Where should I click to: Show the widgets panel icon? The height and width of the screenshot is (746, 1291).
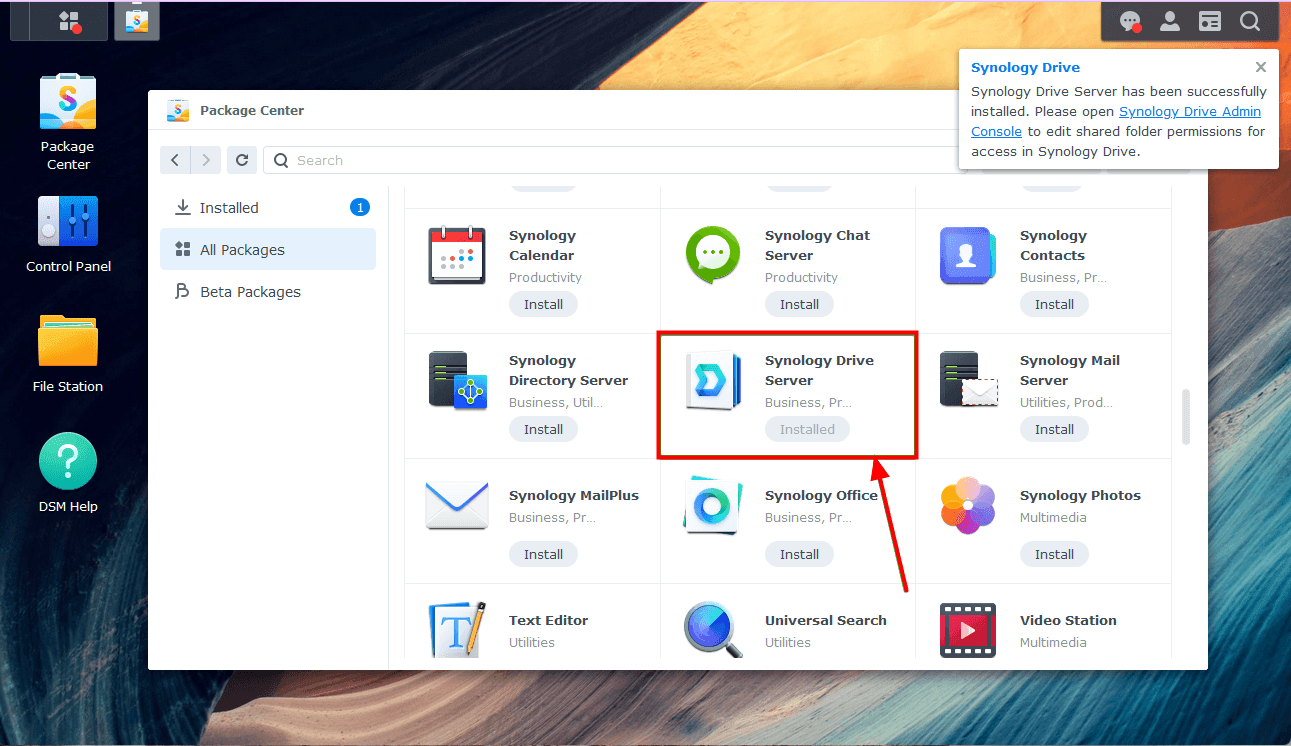pyautogui.click(x=1210, y=21)
